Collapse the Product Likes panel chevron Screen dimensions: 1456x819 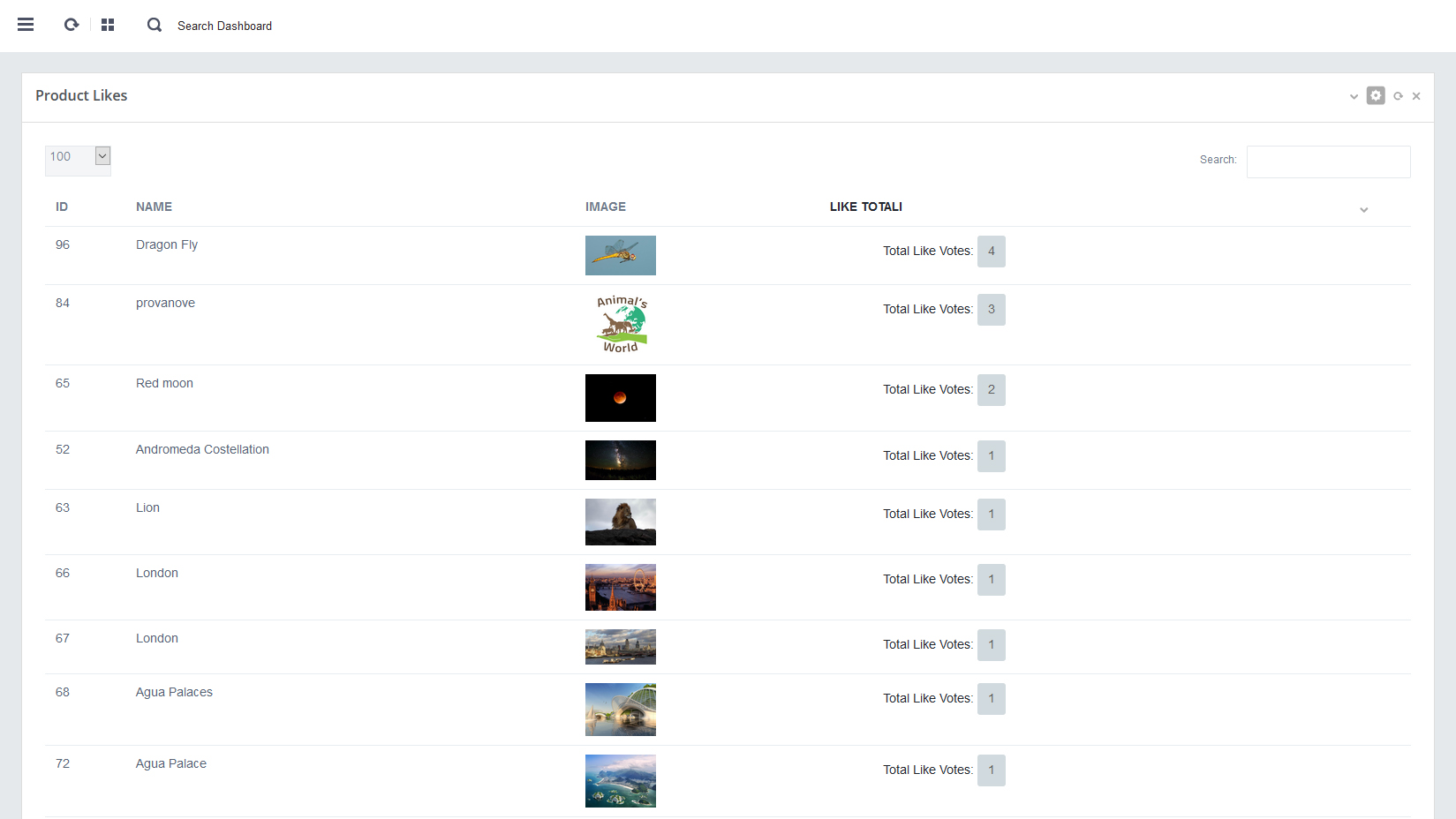[x=1354, y=96]
